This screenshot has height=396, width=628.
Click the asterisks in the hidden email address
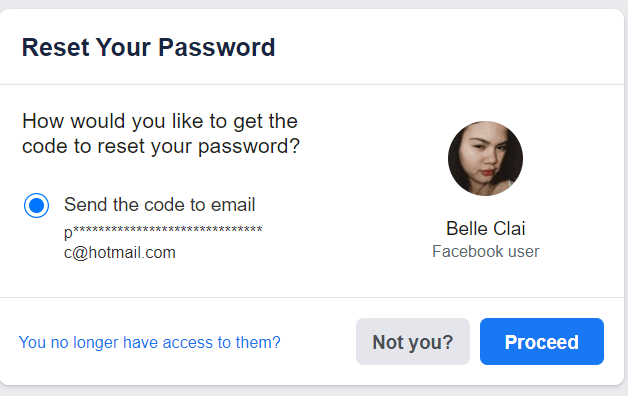tap(168, 229)
